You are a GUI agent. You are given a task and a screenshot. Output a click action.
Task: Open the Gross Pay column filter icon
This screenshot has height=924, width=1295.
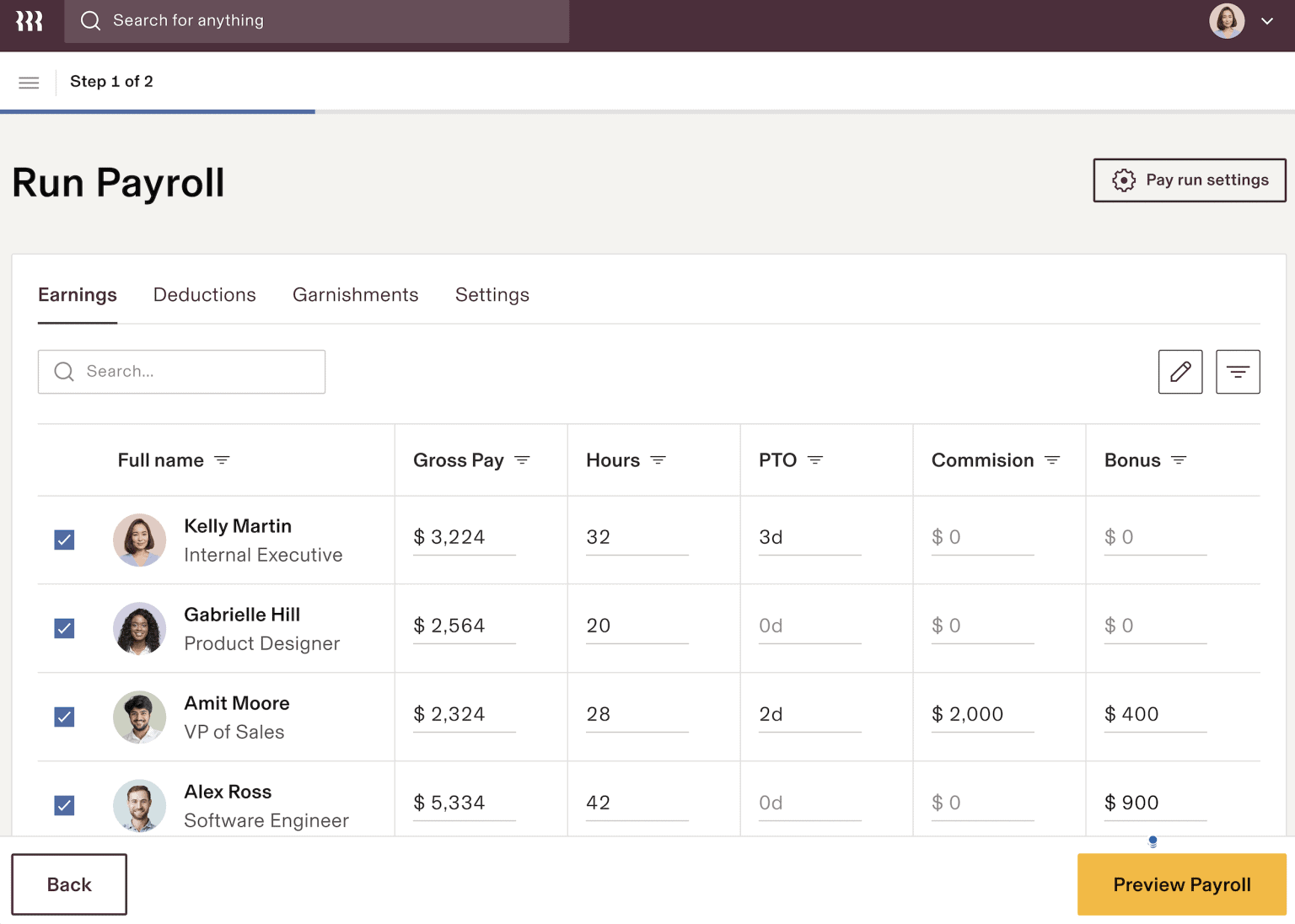(523, 460)
